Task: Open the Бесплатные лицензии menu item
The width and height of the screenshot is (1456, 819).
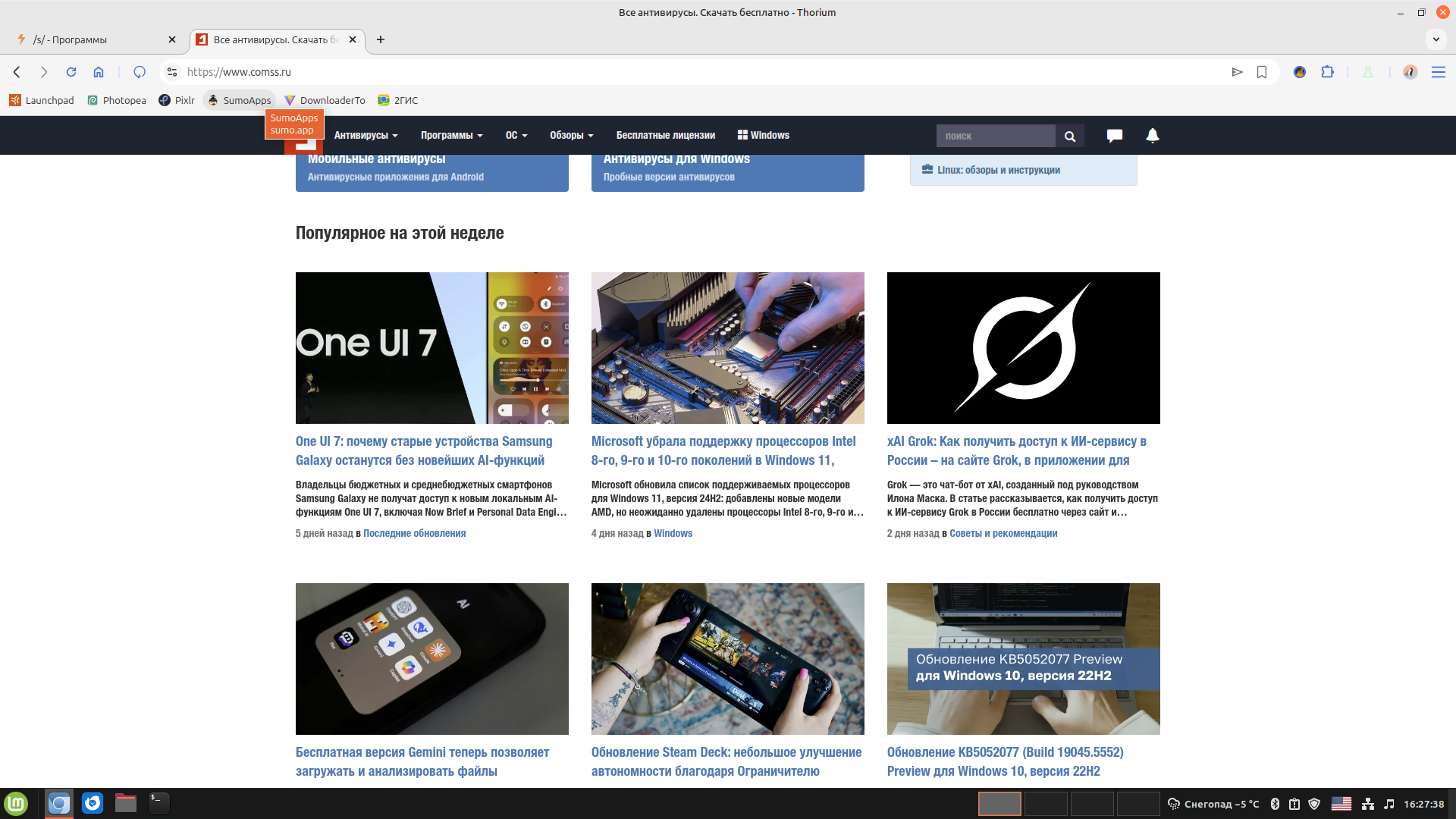Action: [x=666, y=135]
